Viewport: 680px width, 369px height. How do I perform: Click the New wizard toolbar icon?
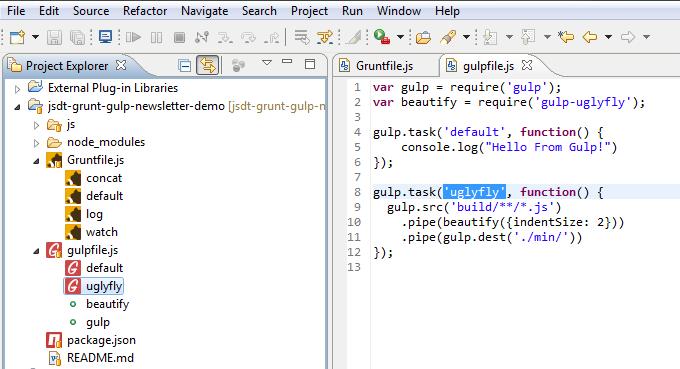coord(17,37)
